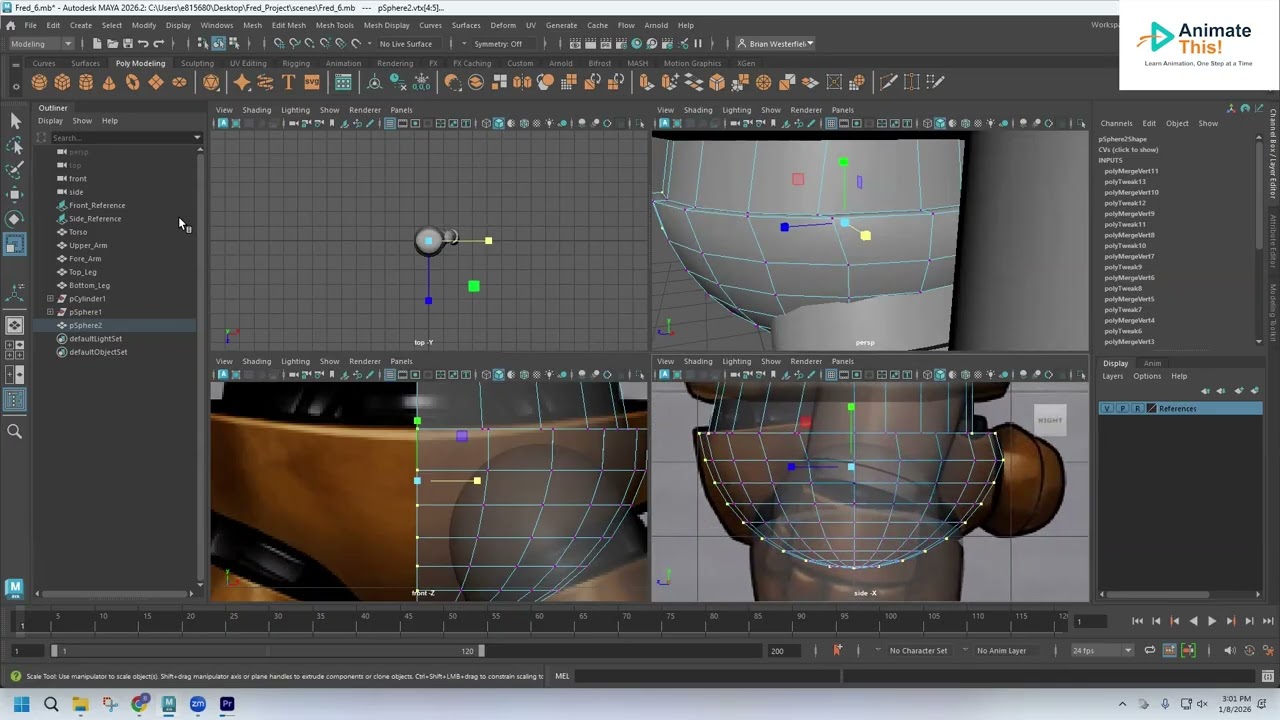Viewport: 1280px width, 720px height.
Task: Click the SVG import shelf icon
Action: tap(311, 82)
